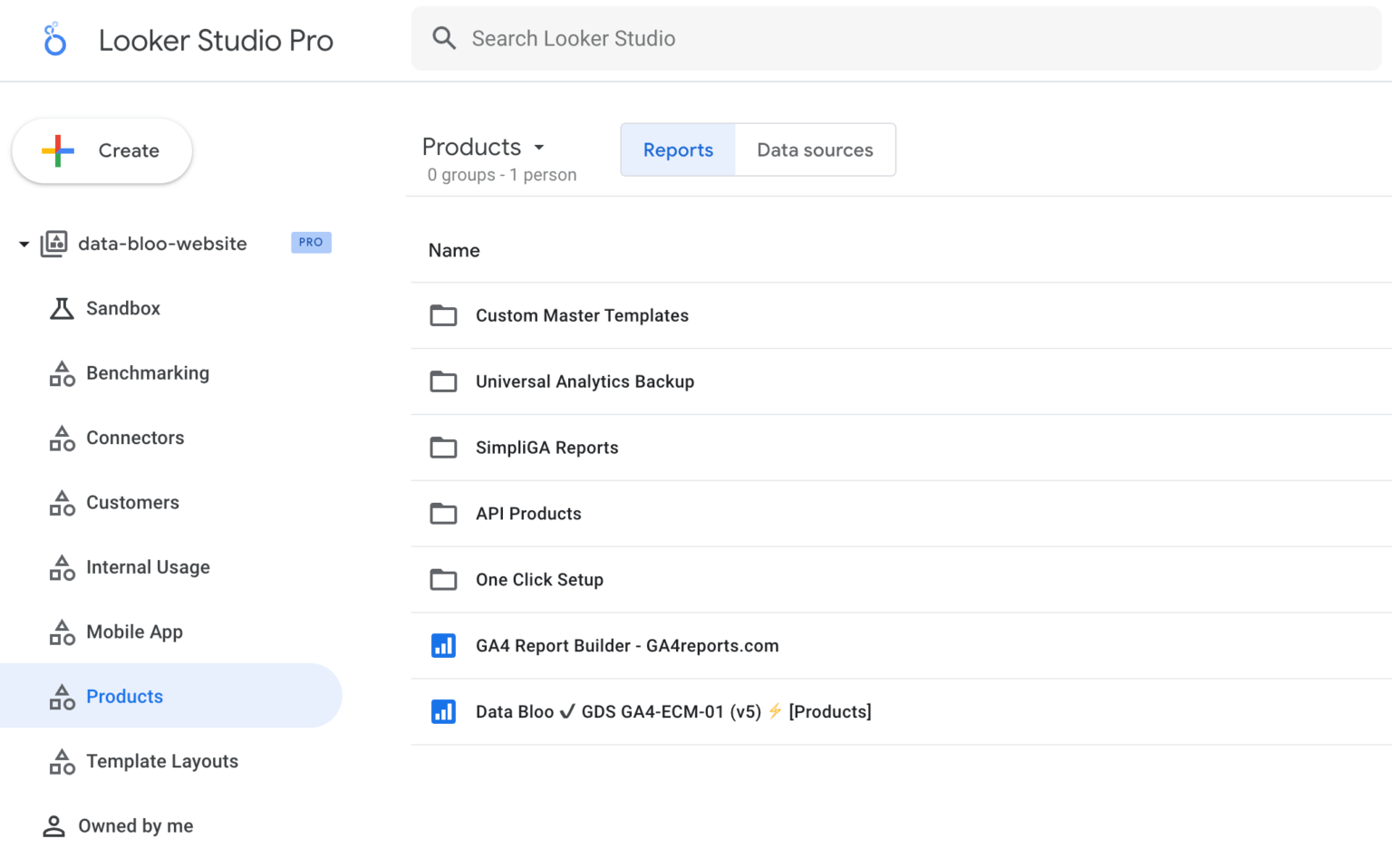Select the Template Layouts workspace
The height and width of the screenshot is (868, 1392).
coord(162,761)
